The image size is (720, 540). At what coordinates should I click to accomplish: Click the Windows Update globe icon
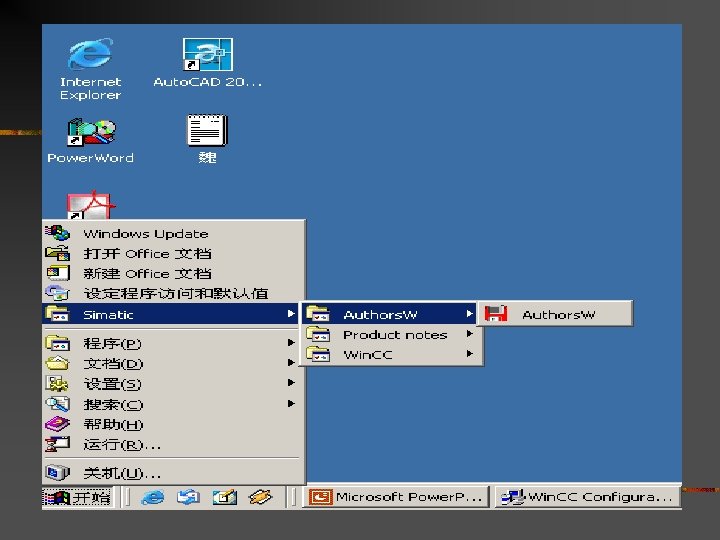57,233
